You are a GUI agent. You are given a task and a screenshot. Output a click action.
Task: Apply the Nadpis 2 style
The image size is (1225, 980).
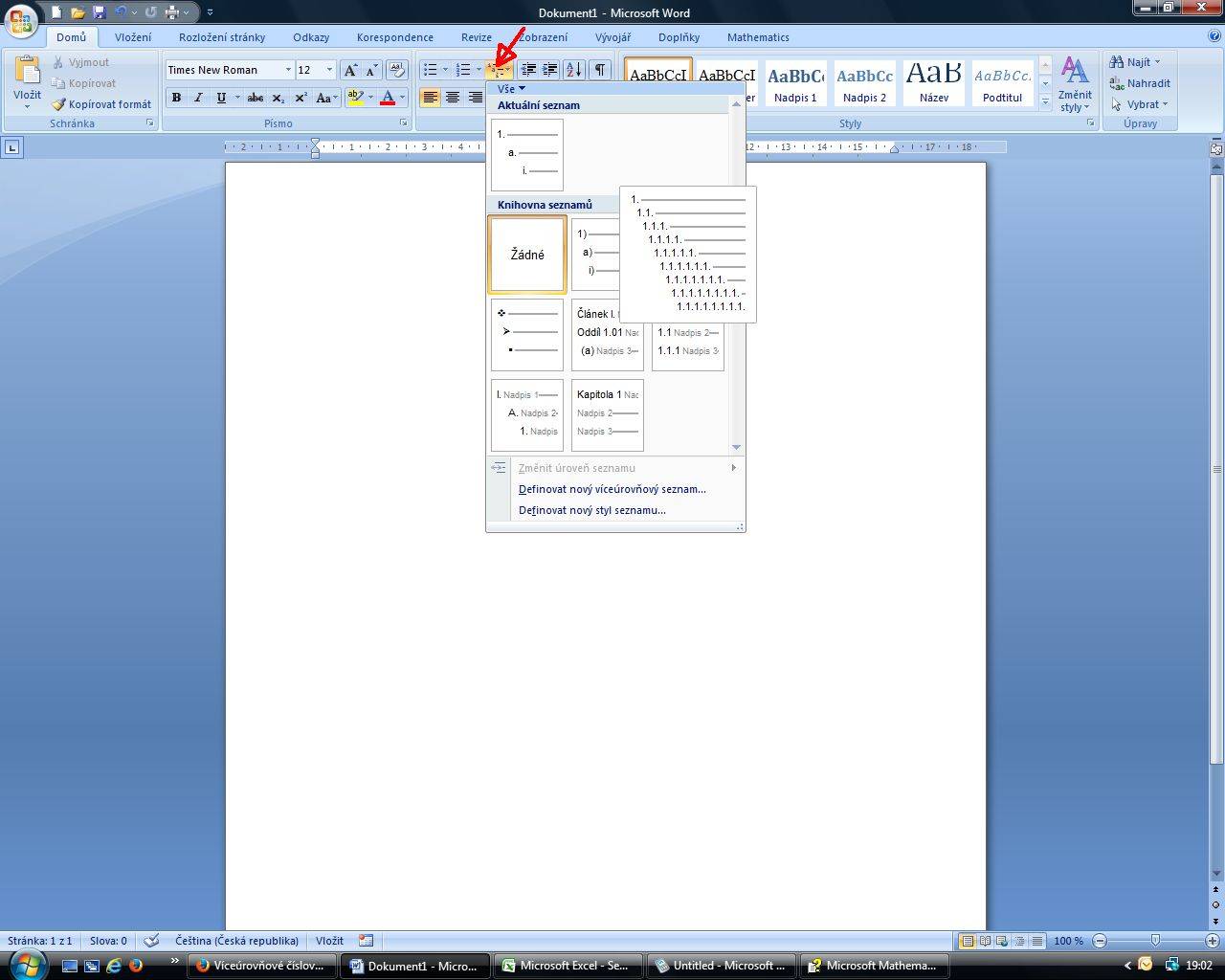(864, 83)
